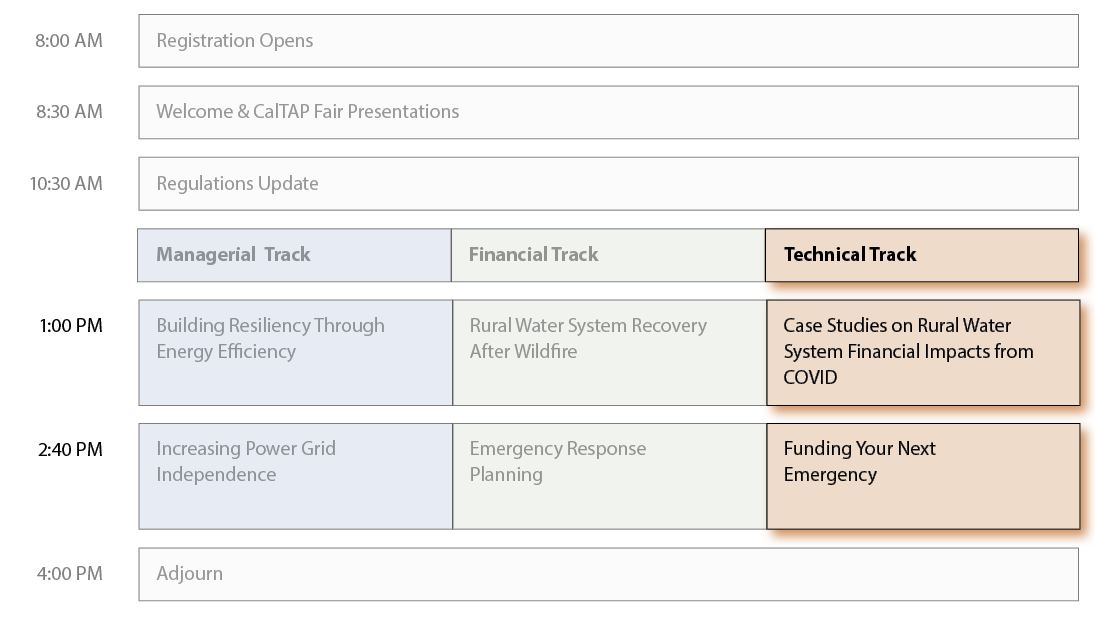Click the Registration Opens session row
Image resolution: width=1095 pixels, height=617 pixels.
click(x=608, y=41)
